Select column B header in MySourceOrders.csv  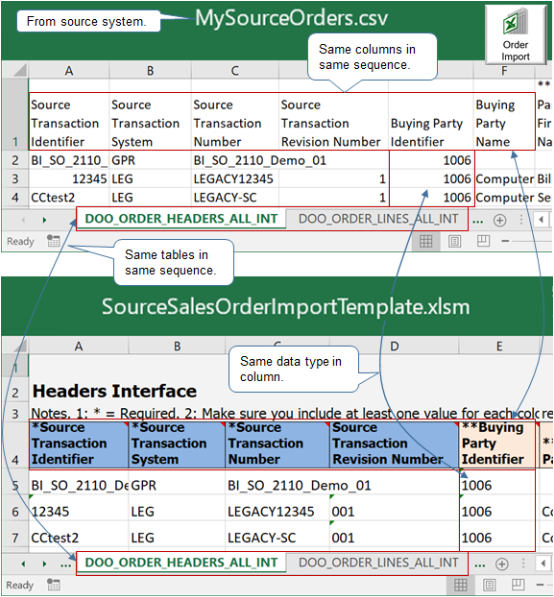[x=150, y=71]
